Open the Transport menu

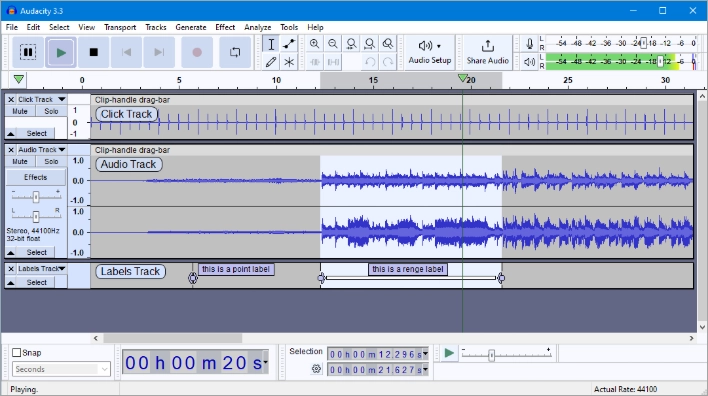click(120, 27)
